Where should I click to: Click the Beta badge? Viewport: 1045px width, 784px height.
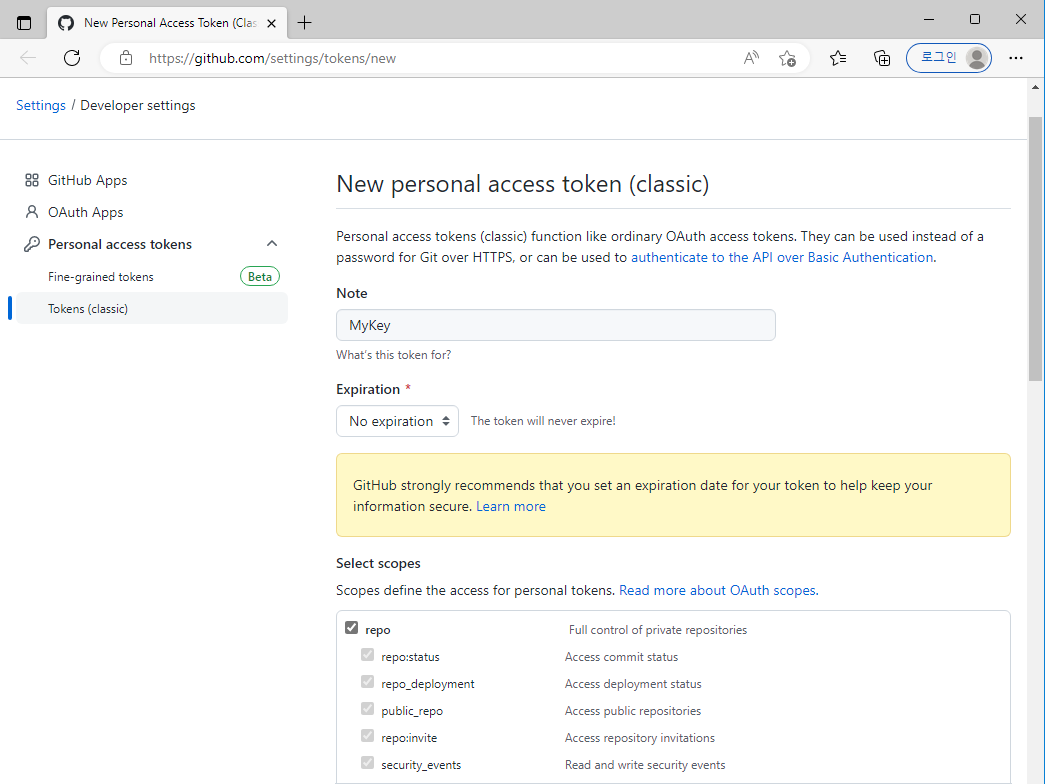click(260, 277)
